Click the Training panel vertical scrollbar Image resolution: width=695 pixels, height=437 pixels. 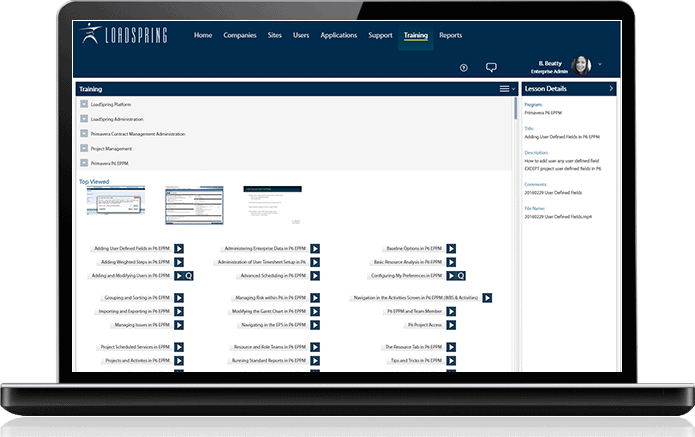[515, 109]
